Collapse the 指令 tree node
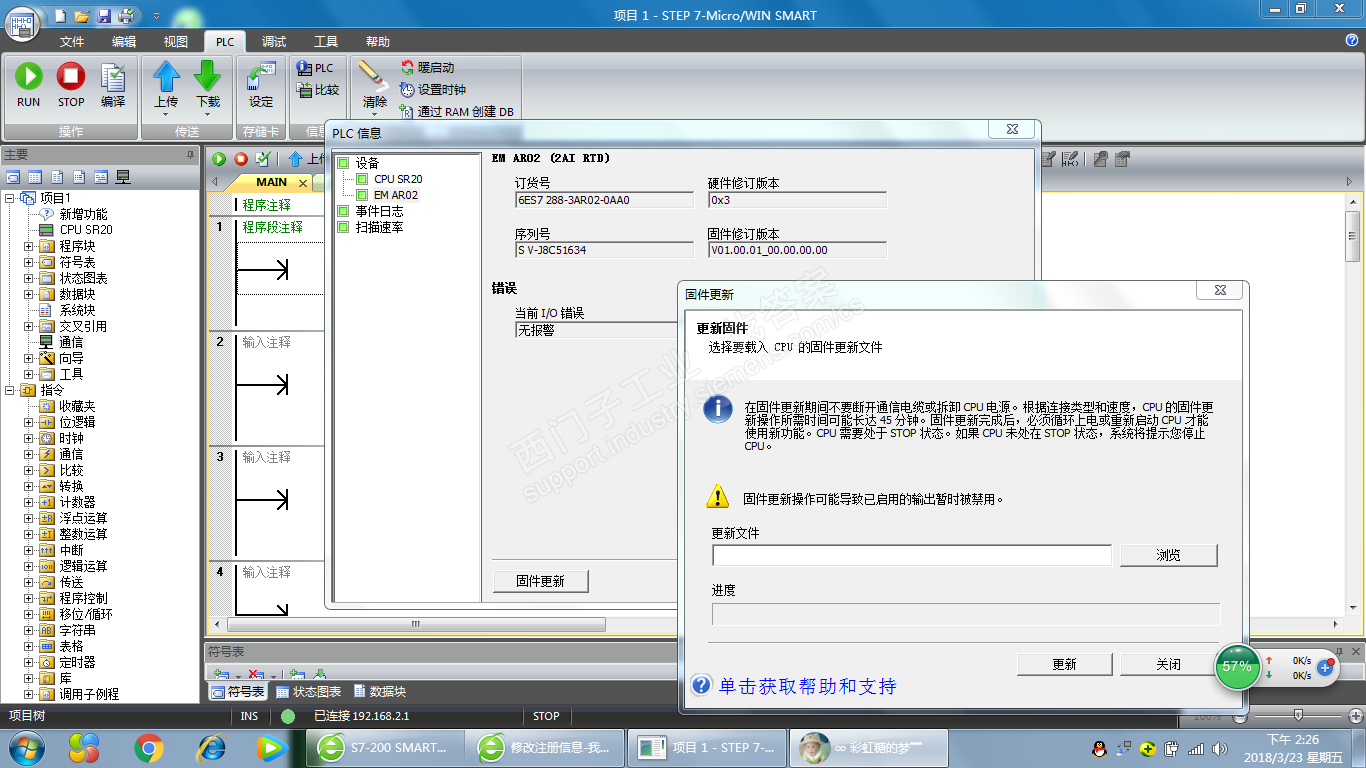Viewport: 1366px width, 768px height. click(11, 390)
